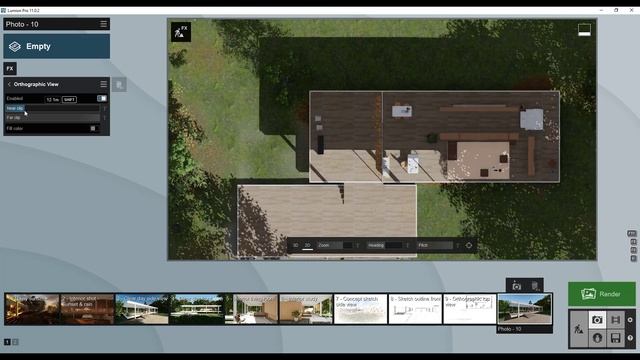Restore down the Lumion Pro window
The height and width of the screenshot is (360, 640).
point(616,10)
